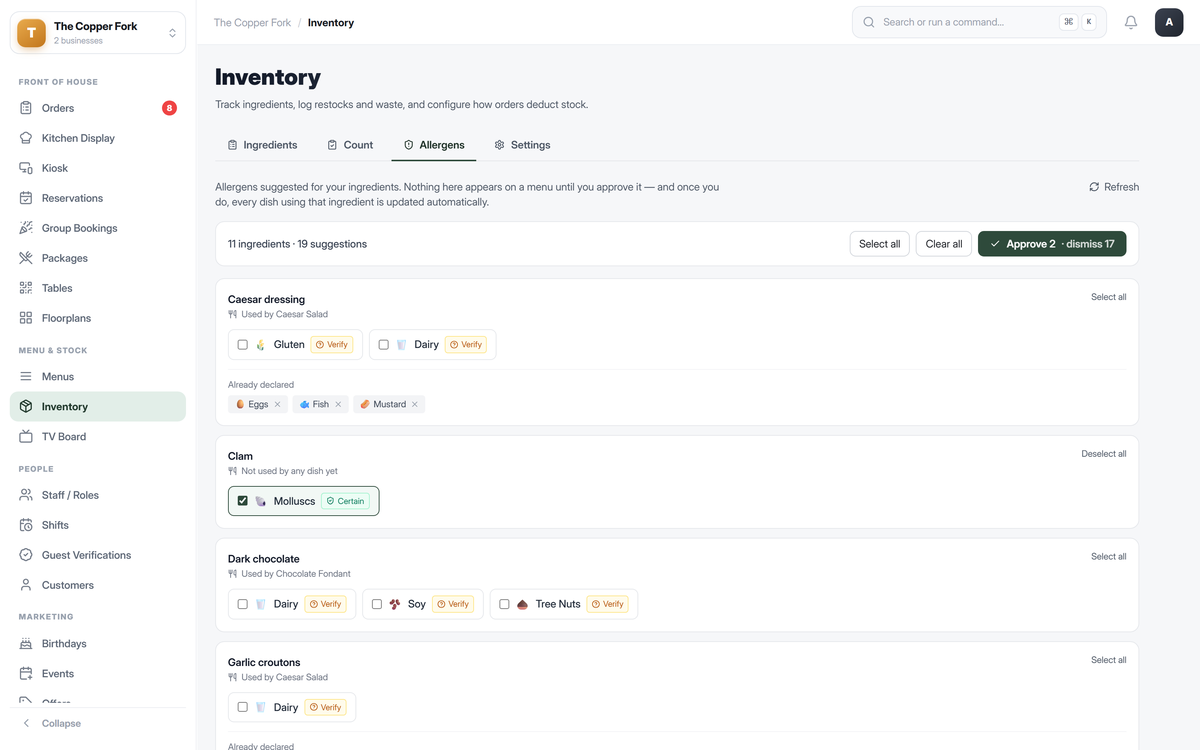Open Tables QR icon
This screenshot has width=1200, height=750.
(x=26, y=288)
